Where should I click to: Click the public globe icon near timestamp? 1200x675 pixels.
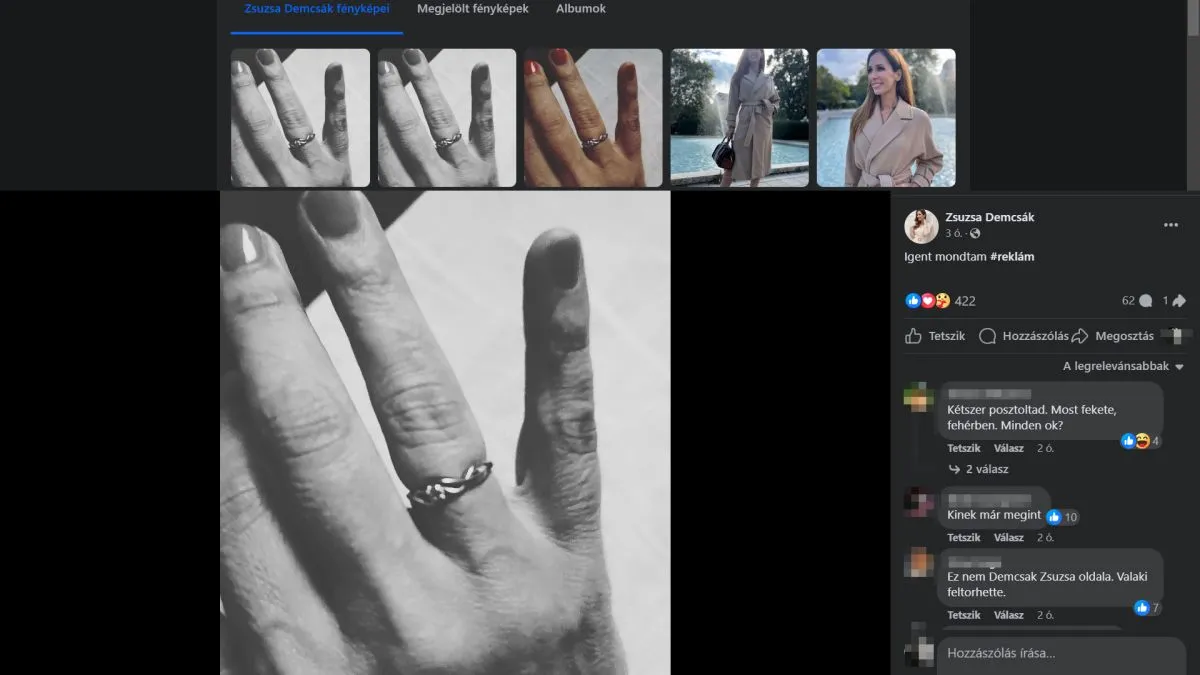click(975, 233)
